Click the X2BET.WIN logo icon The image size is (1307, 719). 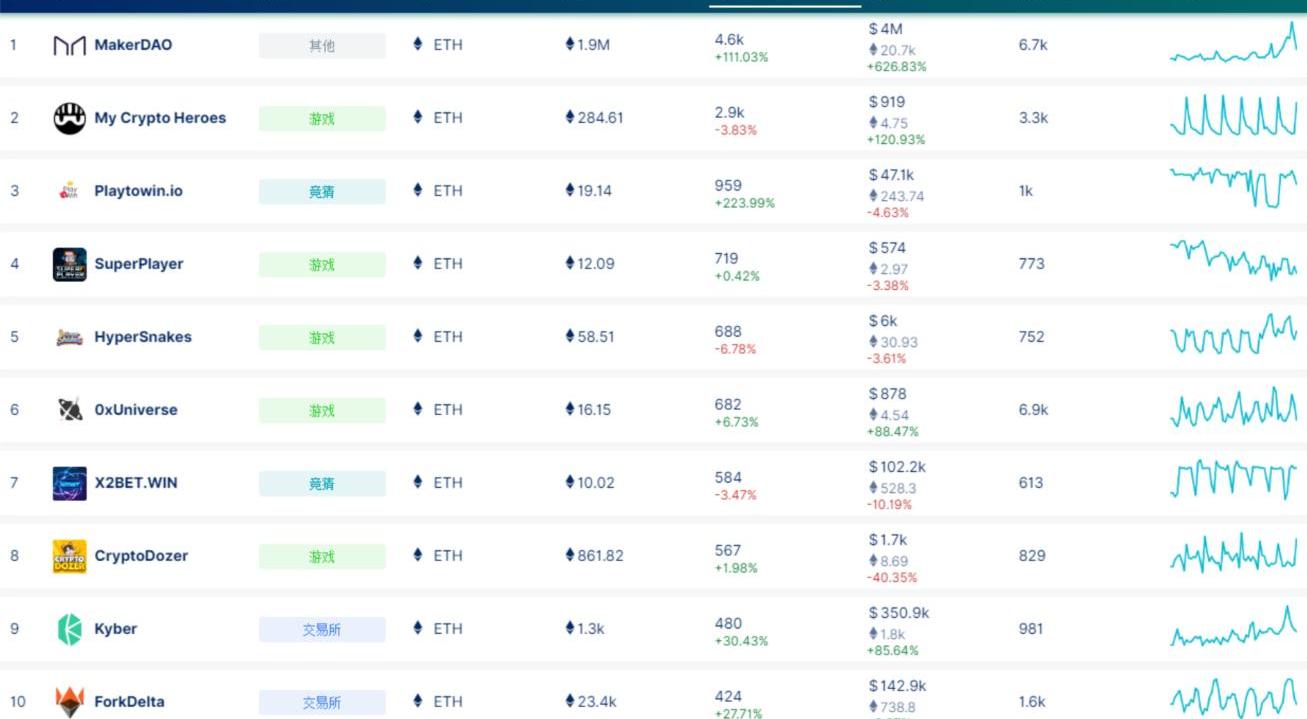pos(69,483)
